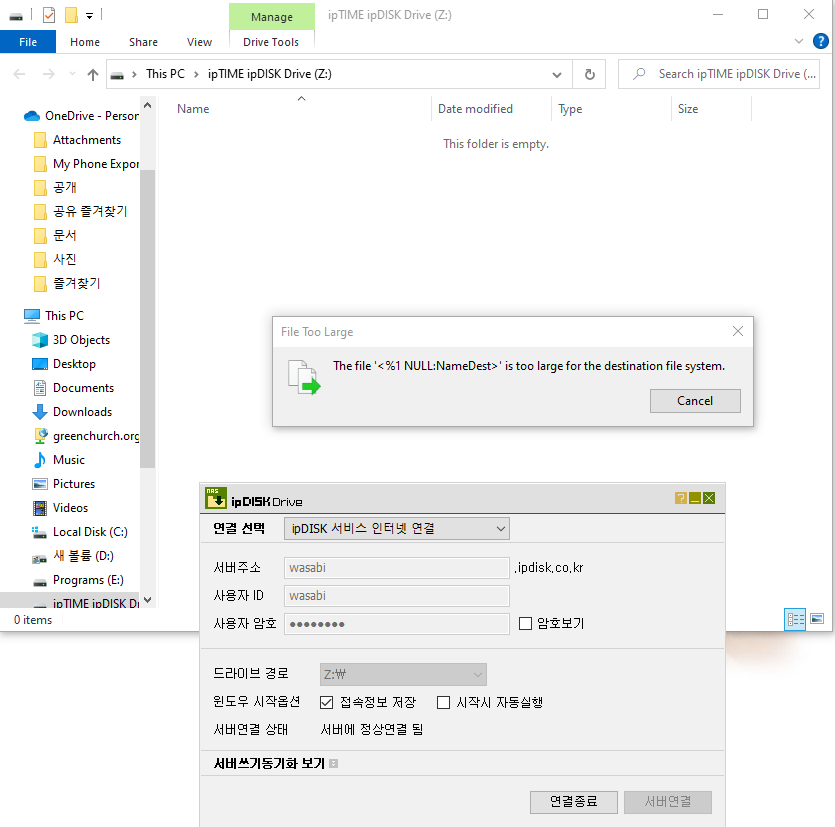Refresh the ipDISK Drive folder
Image resolution: width=835 pixels, height=827 pixels.
[x=589, y=75]
